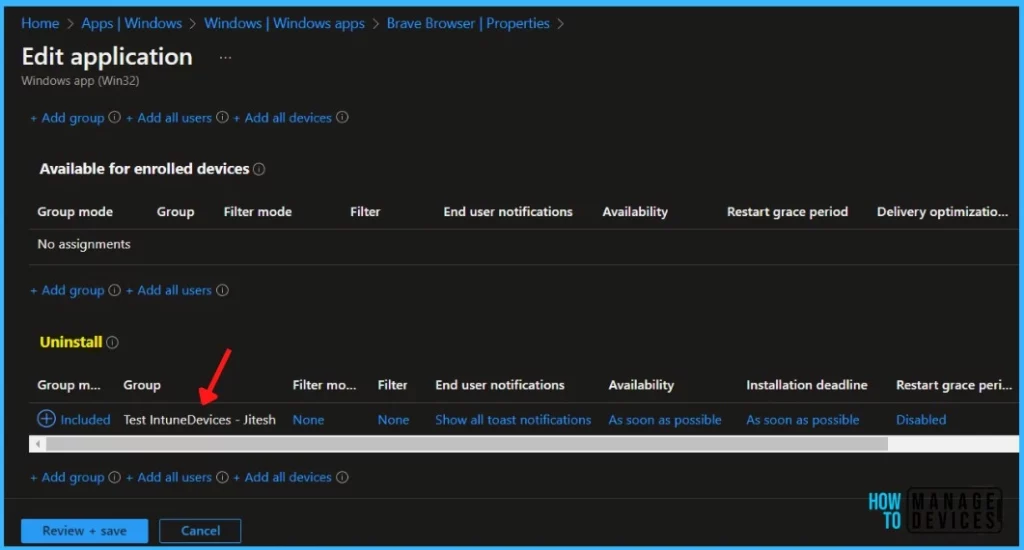Click Included group mode link
The width and height of the screenshot is (1024, 550).
pyautogui.click(x=85, y=420)
